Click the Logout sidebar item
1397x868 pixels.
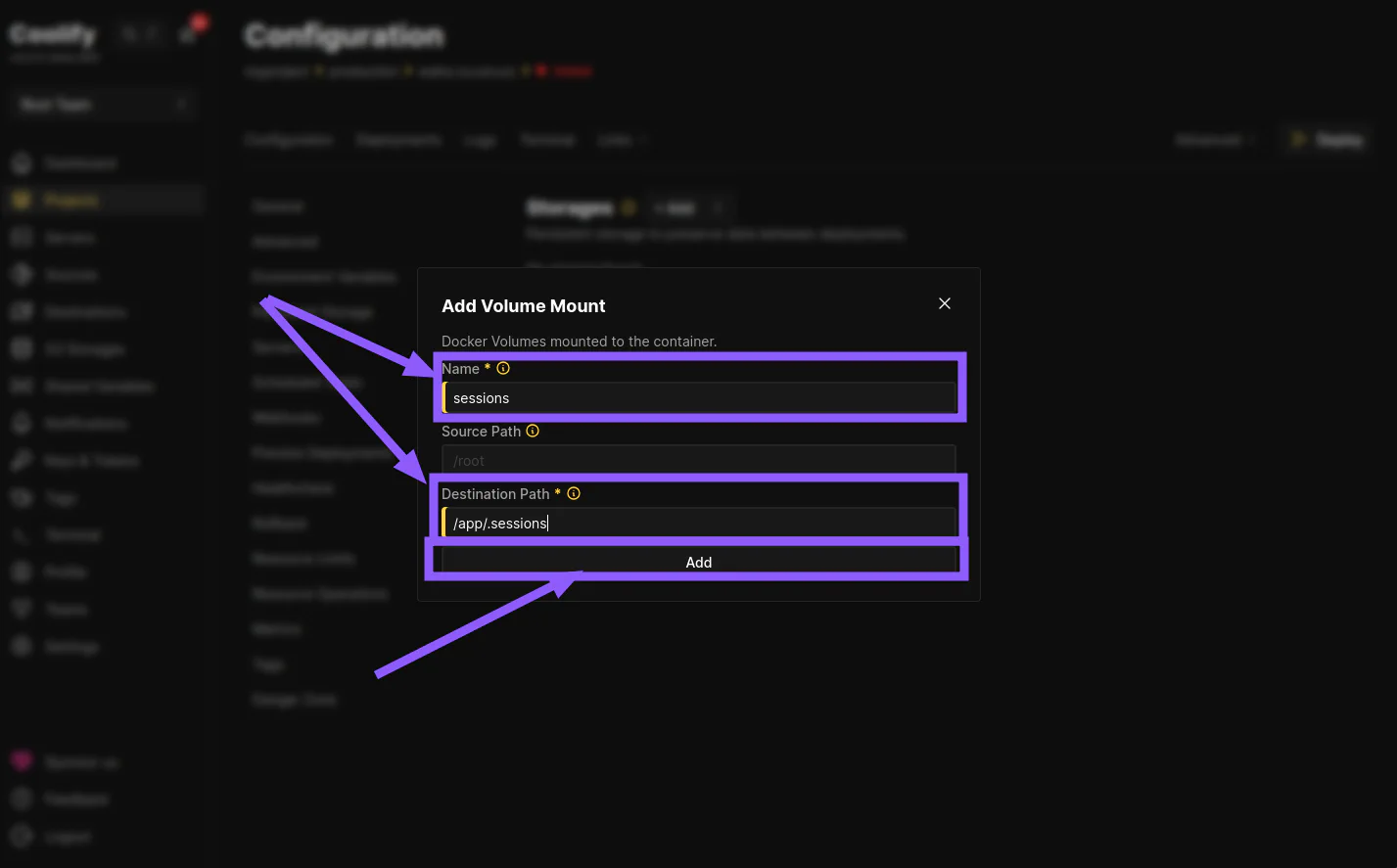[x=67, y=837]
